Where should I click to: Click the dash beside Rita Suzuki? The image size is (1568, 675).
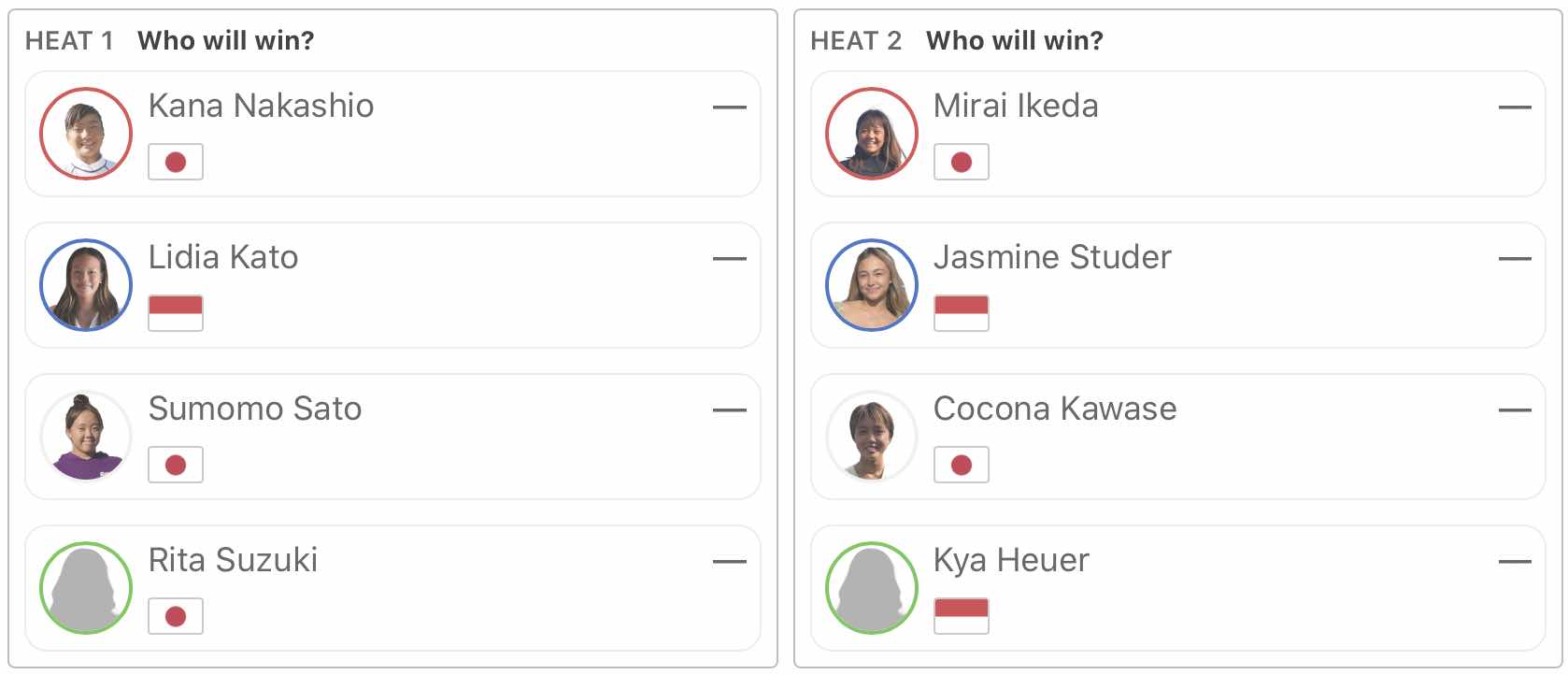pyautogui.click(x=729, y=562)
